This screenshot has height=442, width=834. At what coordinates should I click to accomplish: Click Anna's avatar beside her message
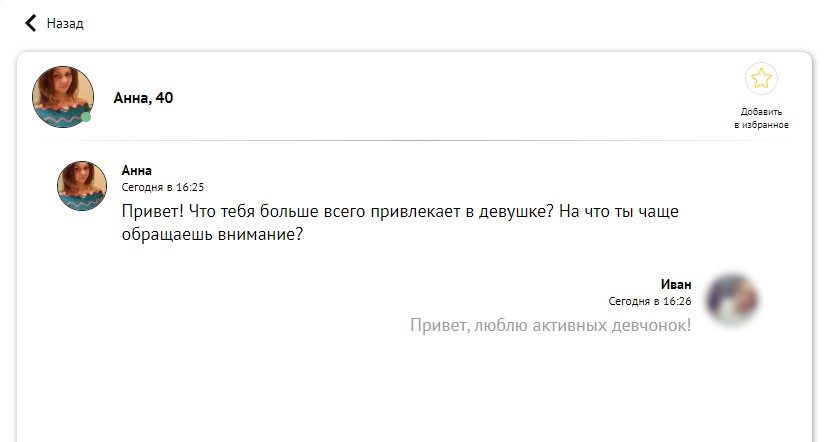(82, 185)
